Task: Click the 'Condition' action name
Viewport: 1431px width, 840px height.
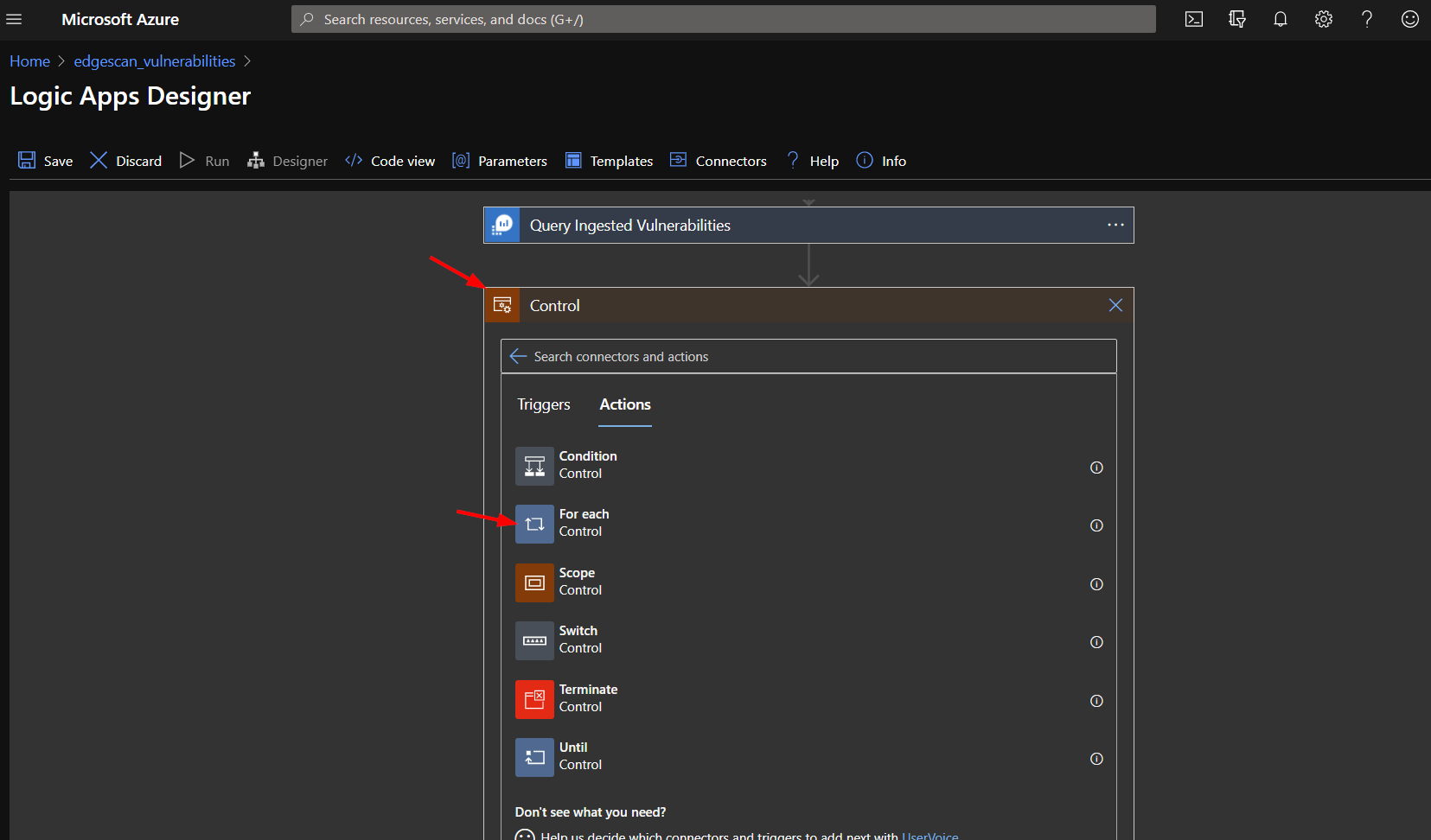Action: click(x=588, y=456)
